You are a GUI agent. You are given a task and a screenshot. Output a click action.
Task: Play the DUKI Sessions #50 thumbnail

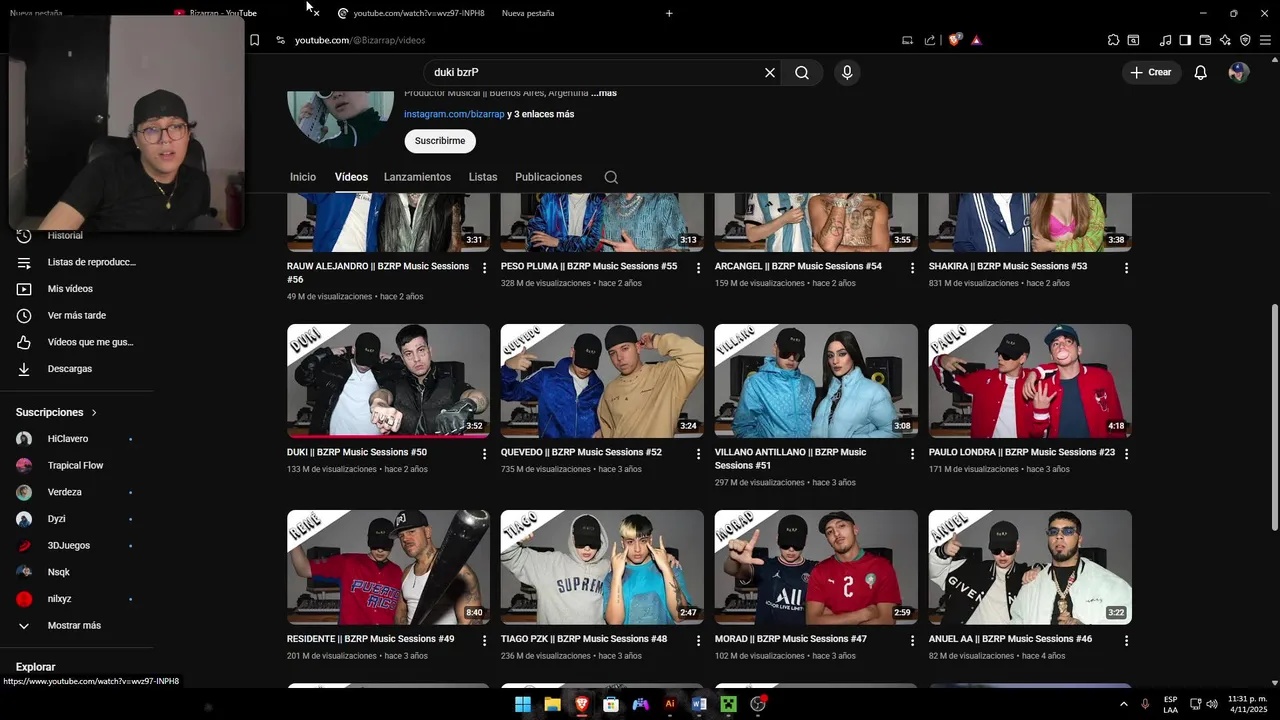pyautogui.click(x=388, y=381)
